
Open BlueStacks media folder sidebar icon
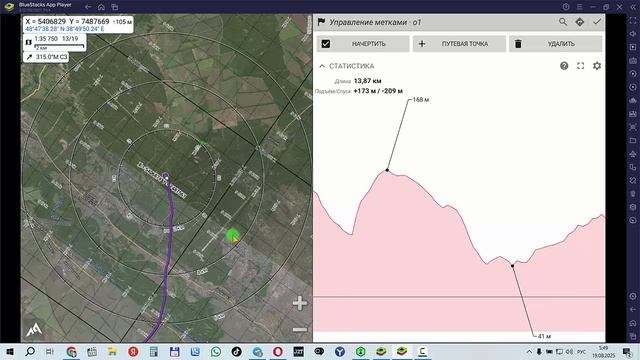click(633, 140)
